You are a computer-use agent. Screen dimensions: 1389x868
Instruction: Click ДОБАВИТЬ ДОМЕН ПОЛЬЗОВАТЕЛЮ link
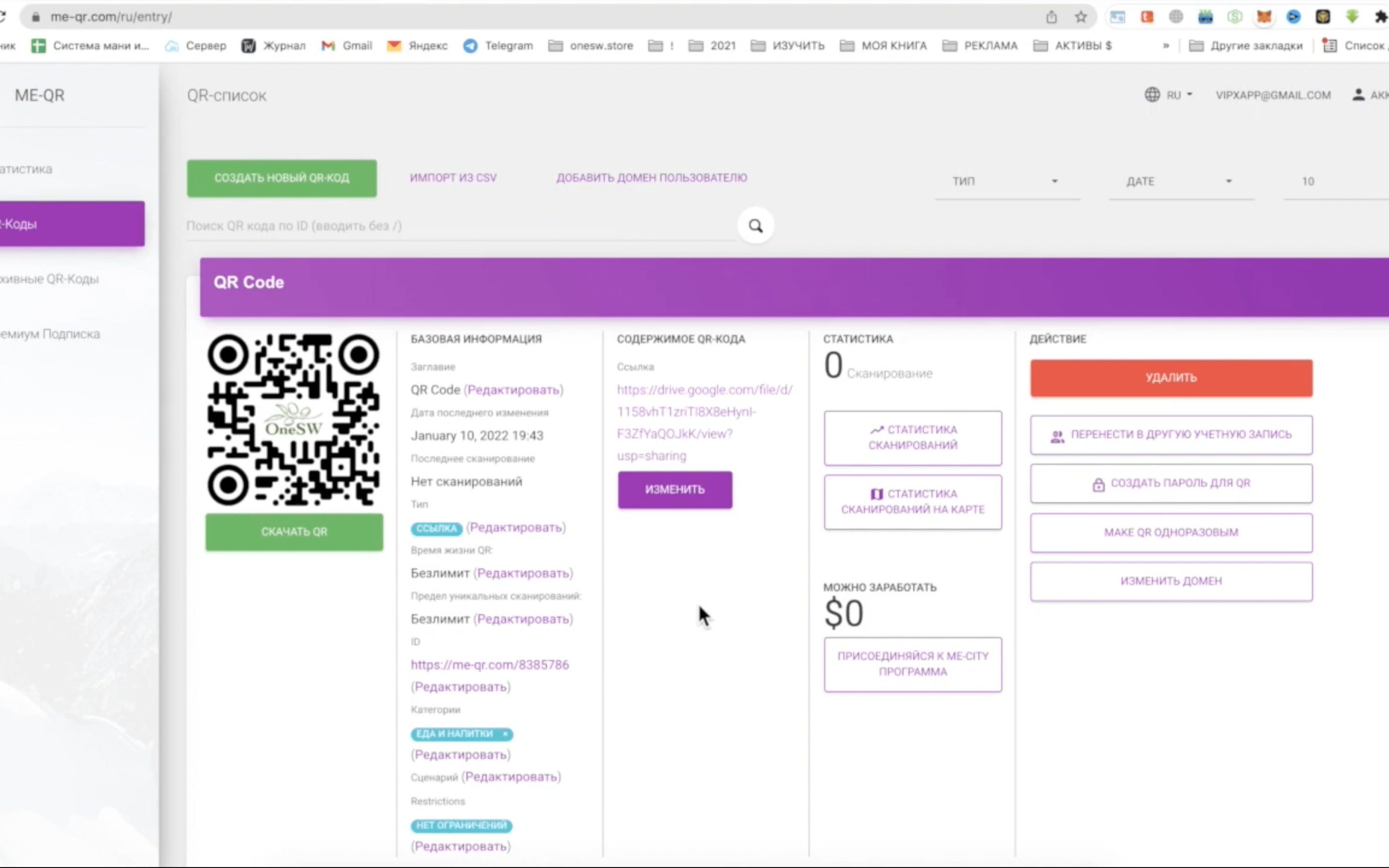click(x=652, y=178)
